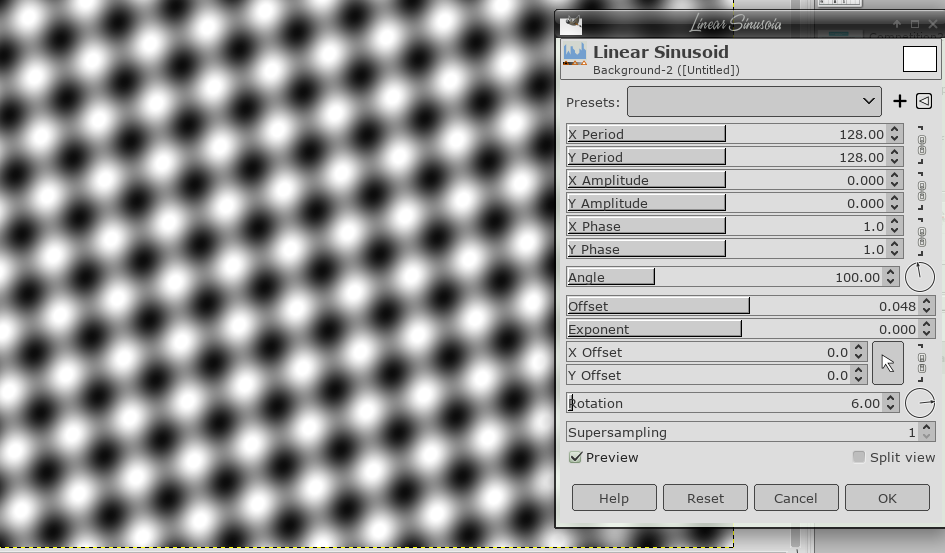Maximize the Linear Sinusoid dialog

click(915, 24)
